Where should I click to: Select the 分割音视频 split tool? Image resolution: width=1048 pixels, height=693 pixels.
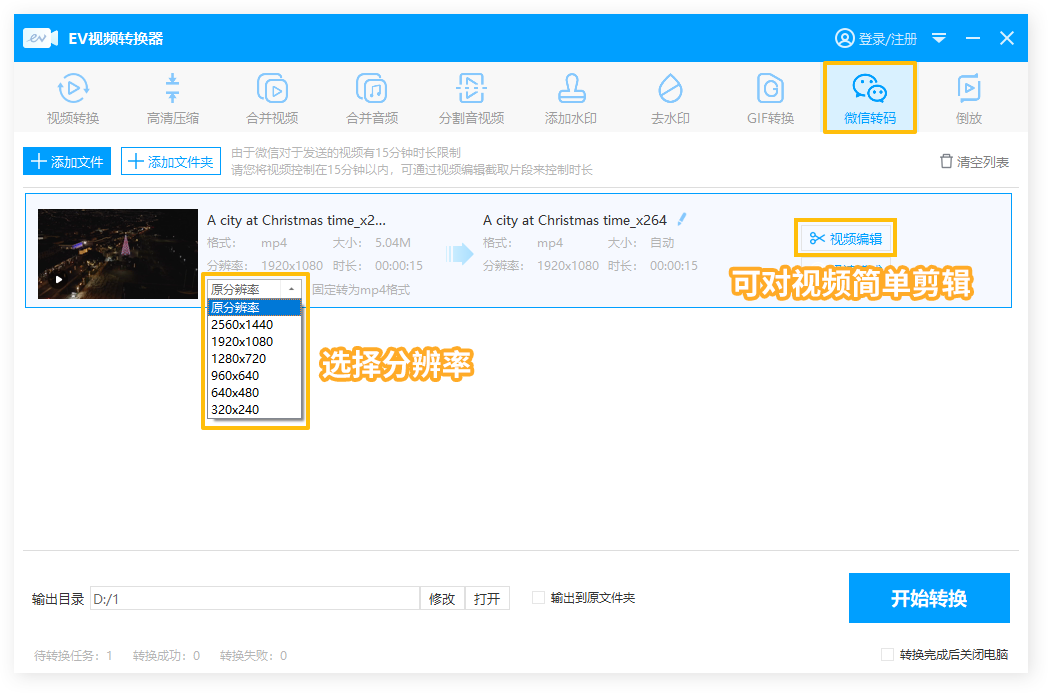pyautogui.click(x=471, y=98)
